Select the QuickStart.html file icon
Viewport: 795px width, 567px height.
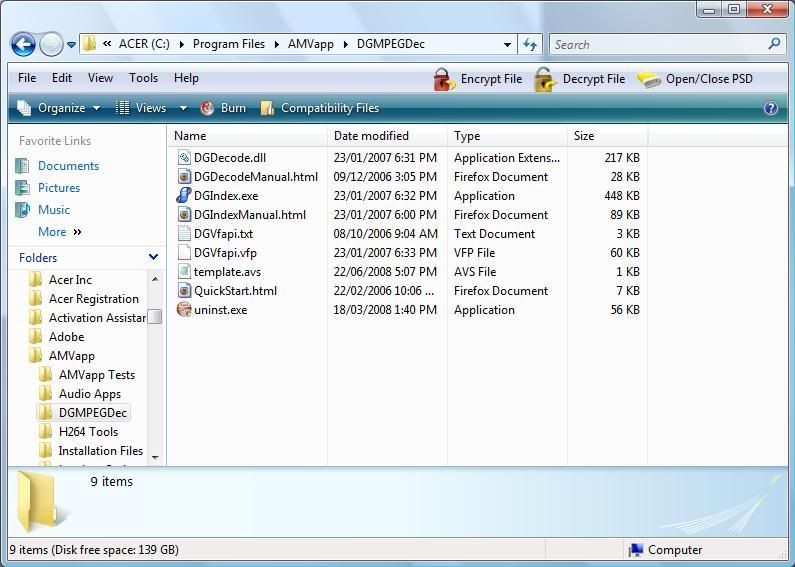click(x=184, y=291)
